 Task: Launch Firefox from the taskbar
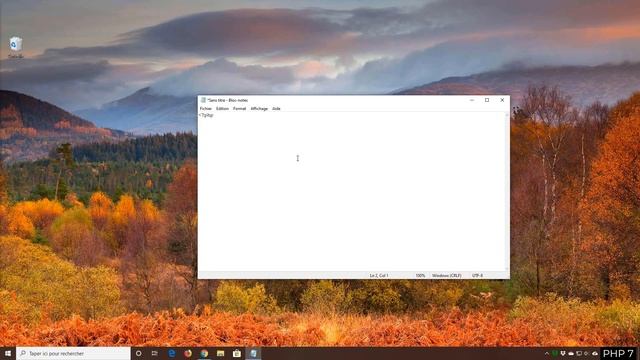click(x=188, y=353)
